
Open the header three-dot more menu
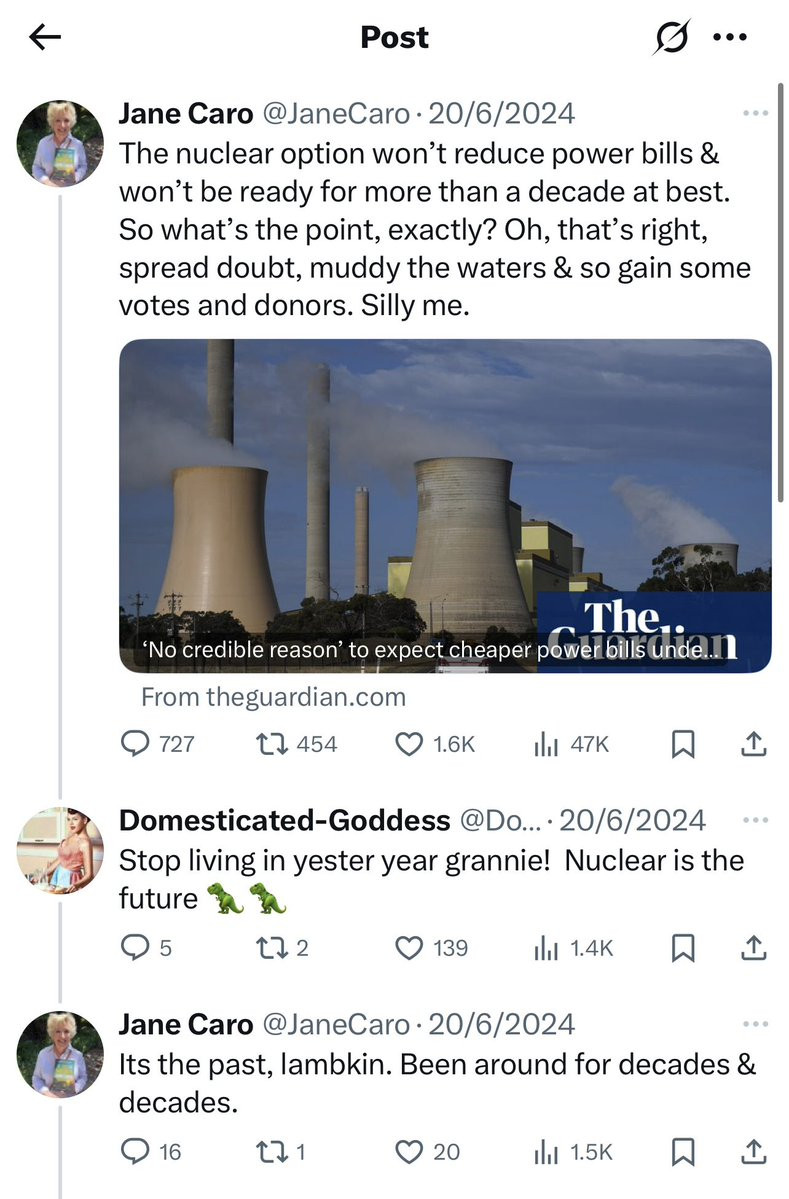tap(729, 38)
